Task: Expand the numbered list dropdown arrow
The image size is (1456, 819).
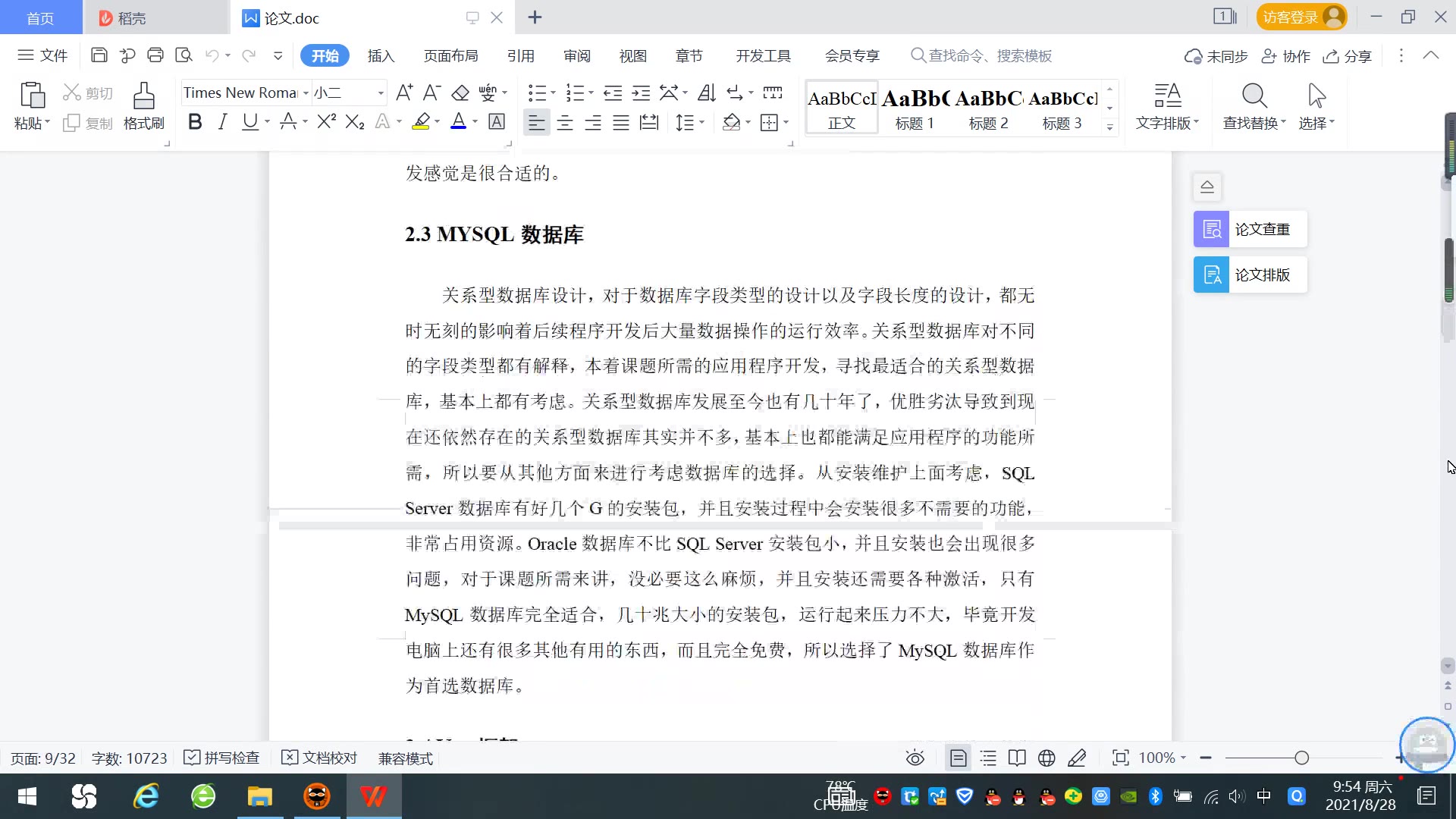Action: pyautogui.click(x=591, y=93)
